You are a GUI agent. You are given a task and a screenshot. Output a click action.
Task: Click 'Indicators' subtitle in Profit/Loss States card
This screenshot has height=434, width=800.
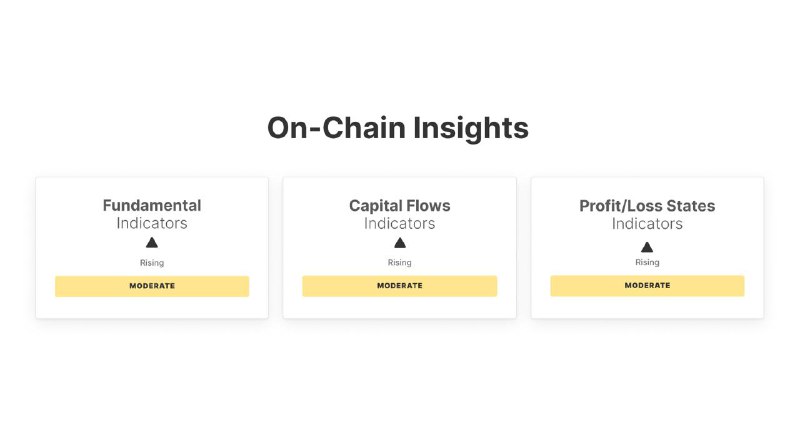[x=647, y=223]
